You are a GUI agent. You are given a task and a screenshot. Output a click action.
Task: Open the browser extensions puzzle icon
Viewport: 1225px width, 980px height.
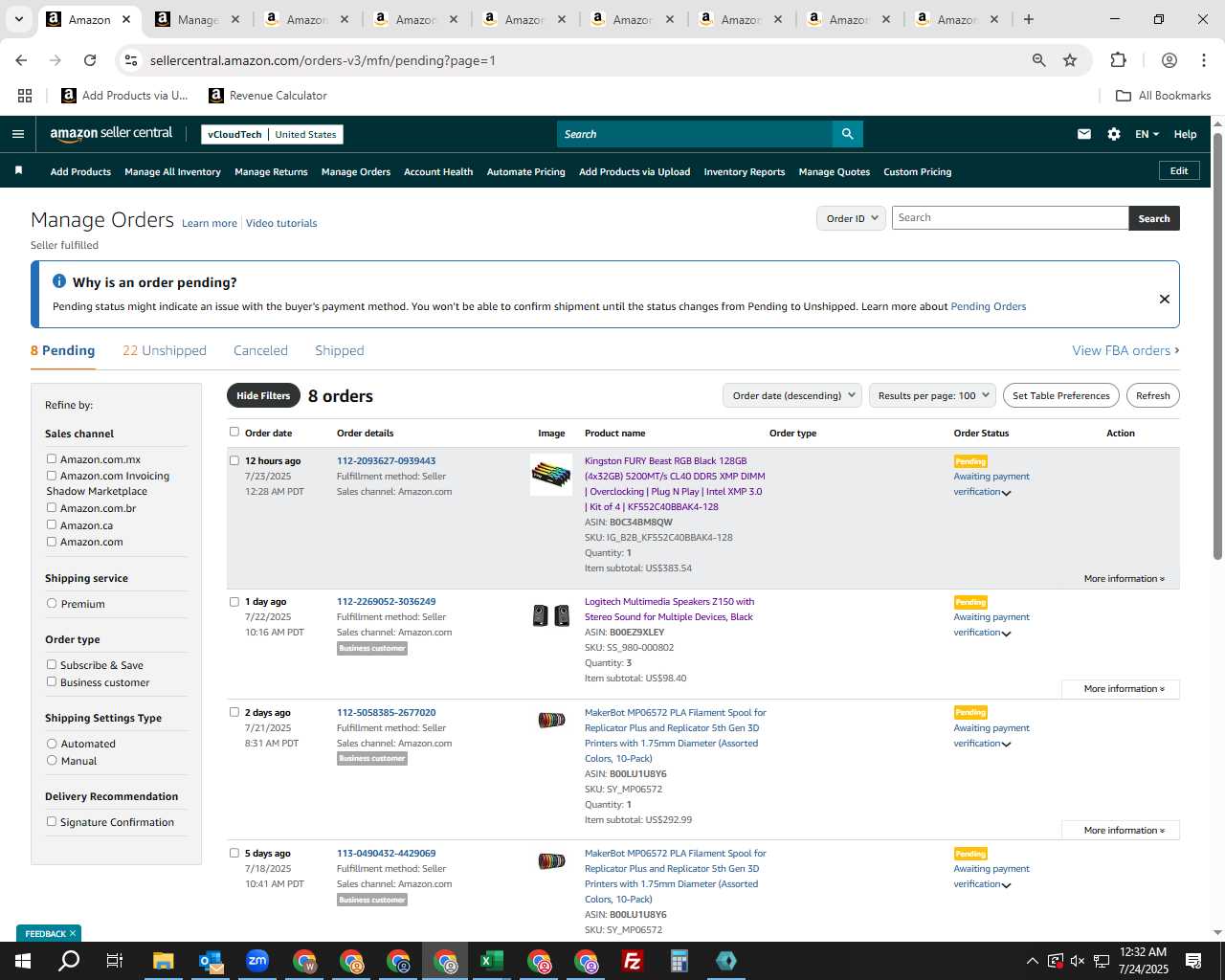[x=1118, y=60]
